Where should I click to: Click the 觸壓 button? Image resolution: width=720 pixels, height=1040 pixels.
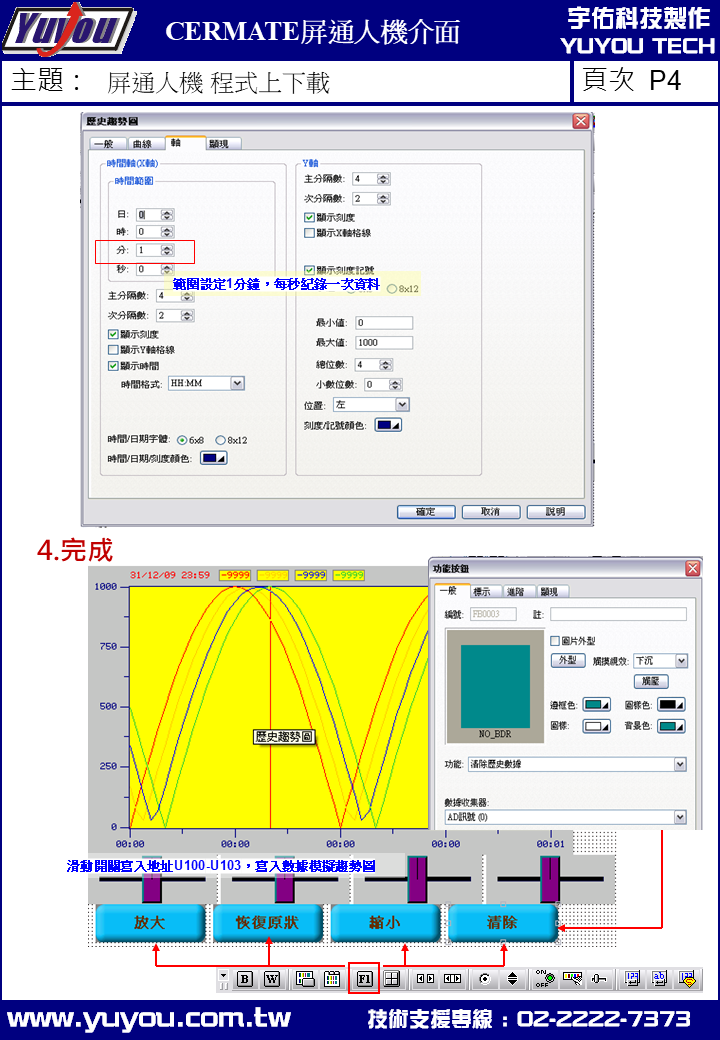coord(651,681)
